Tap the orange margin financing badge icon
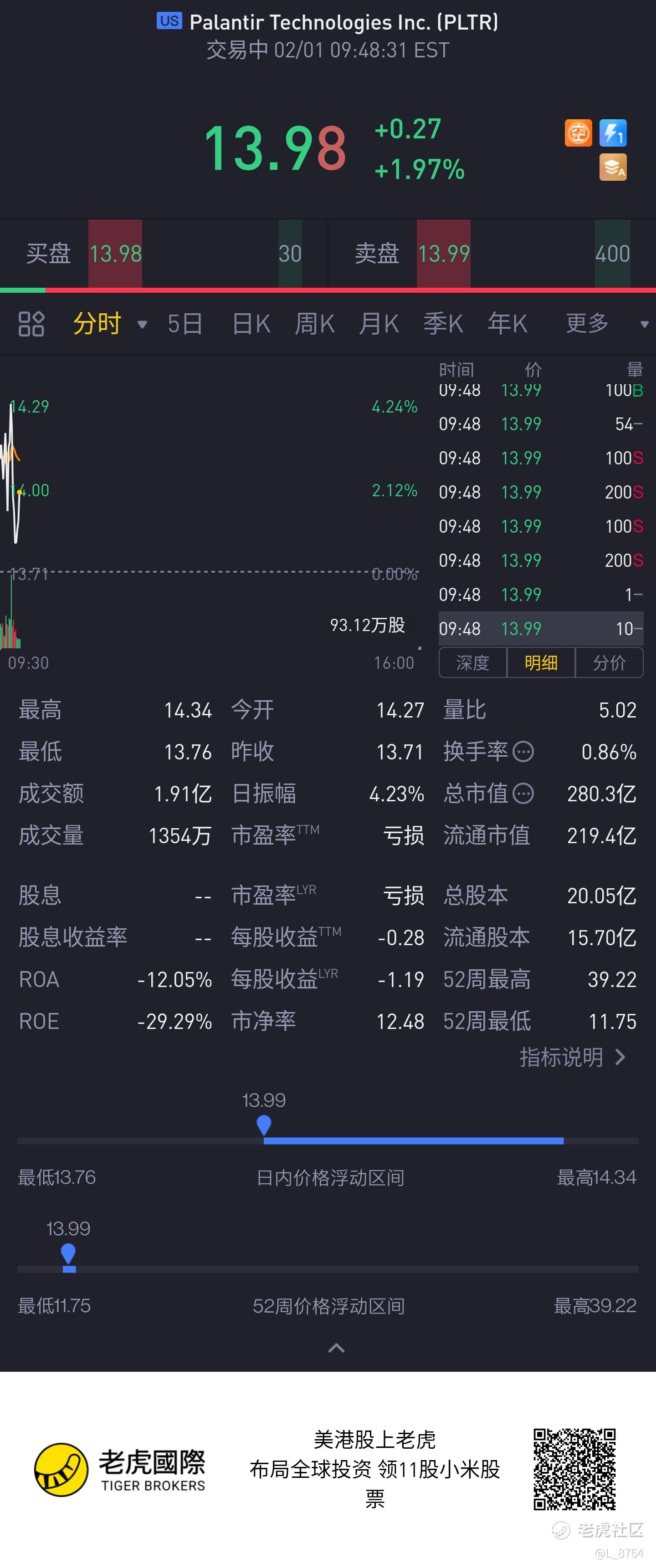This screenshot has width=656, height=1568. [578, 132]
